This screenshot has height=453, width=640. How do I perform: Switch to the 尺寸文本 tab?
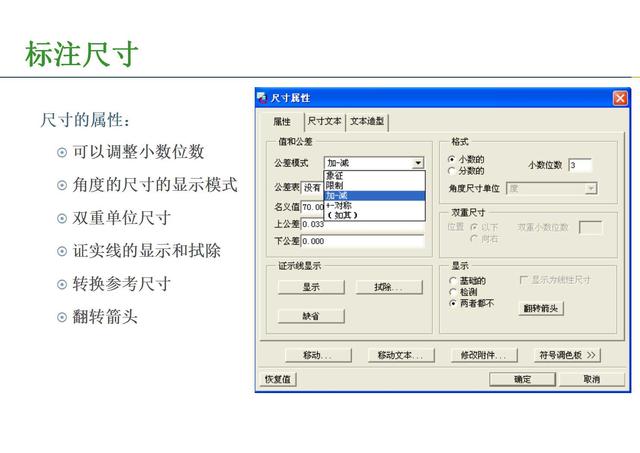click(324, 121)
